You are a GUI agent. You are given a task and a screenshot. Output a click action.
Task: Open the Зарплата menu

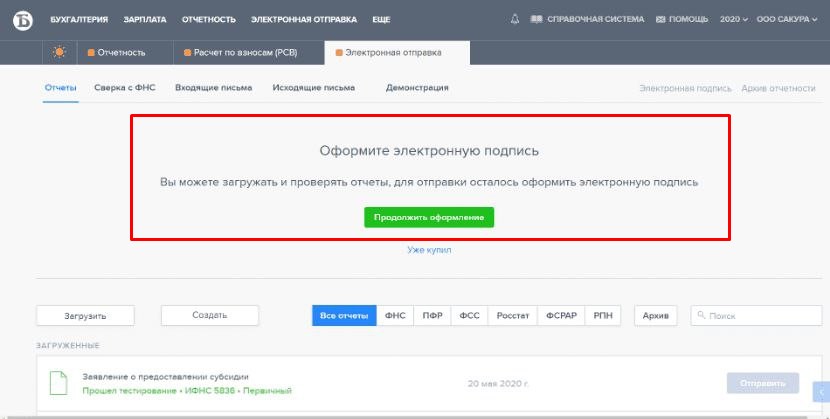145,20
